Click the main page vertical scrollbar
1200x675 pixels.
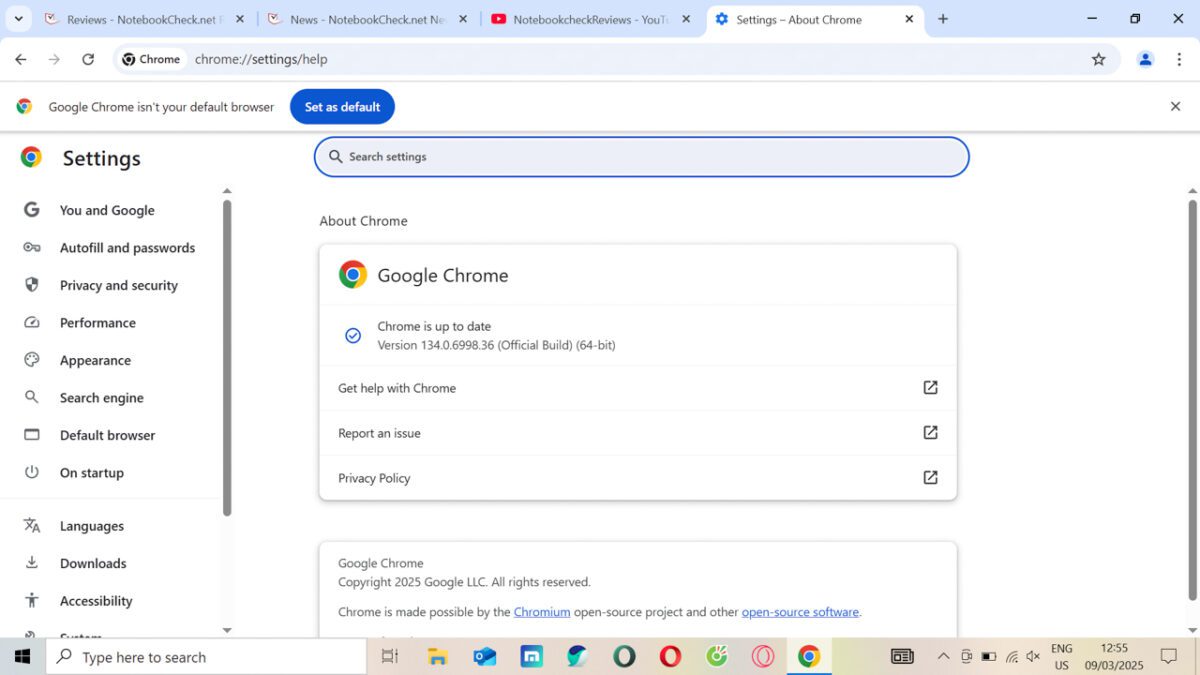pos(1192,400)
